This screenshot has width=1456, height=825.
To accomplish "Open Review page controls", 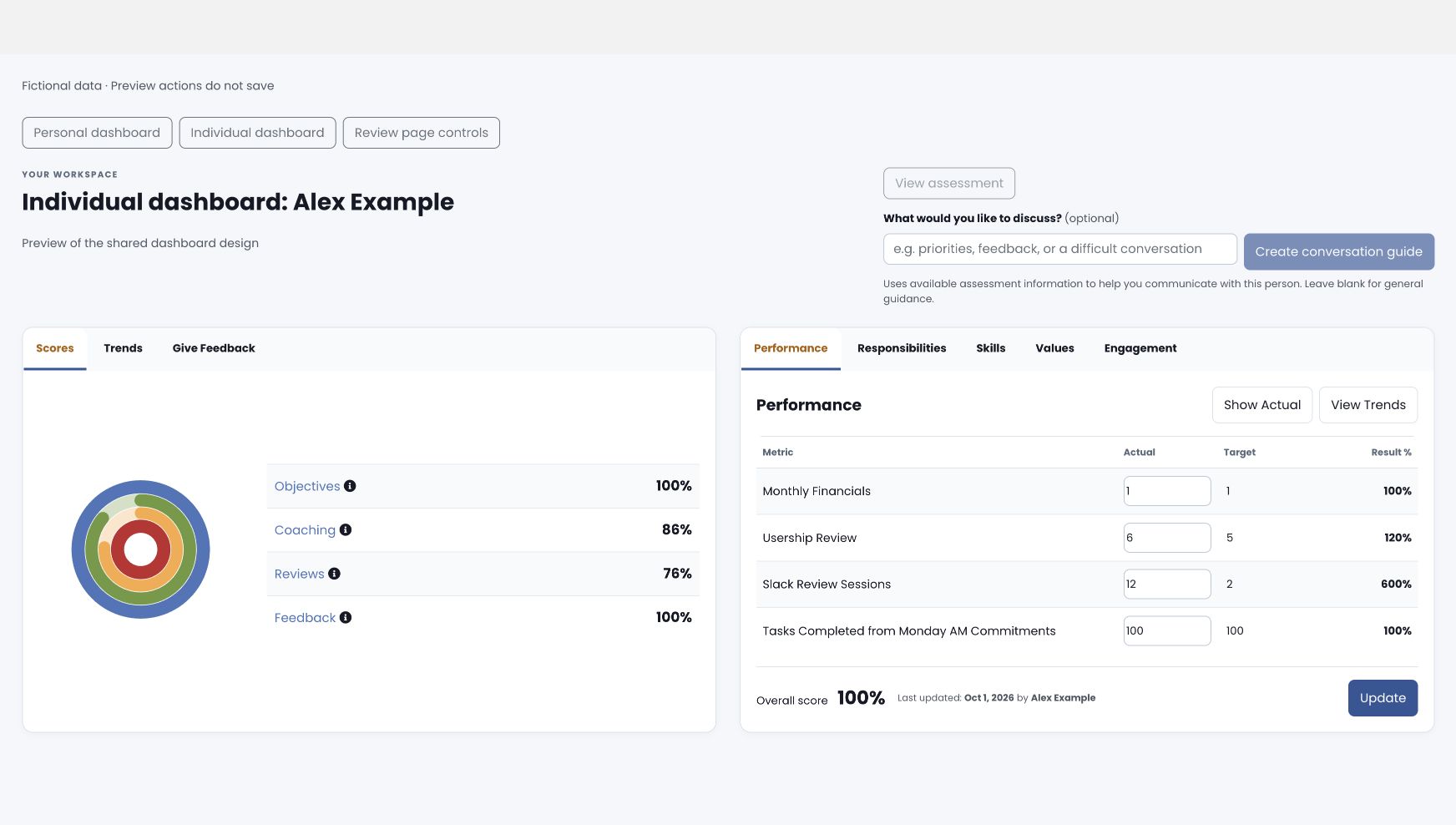I will click(422, 133).
